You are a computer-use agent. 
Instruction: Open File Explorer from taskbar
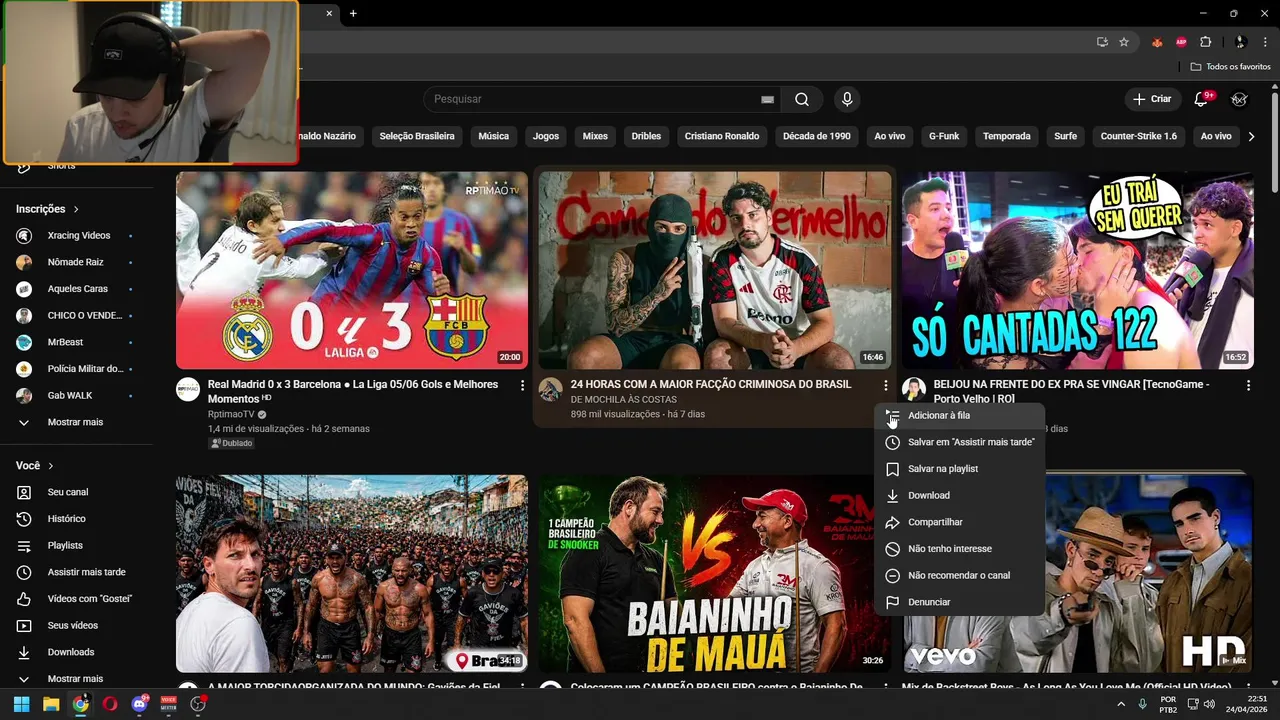point(51,704)
